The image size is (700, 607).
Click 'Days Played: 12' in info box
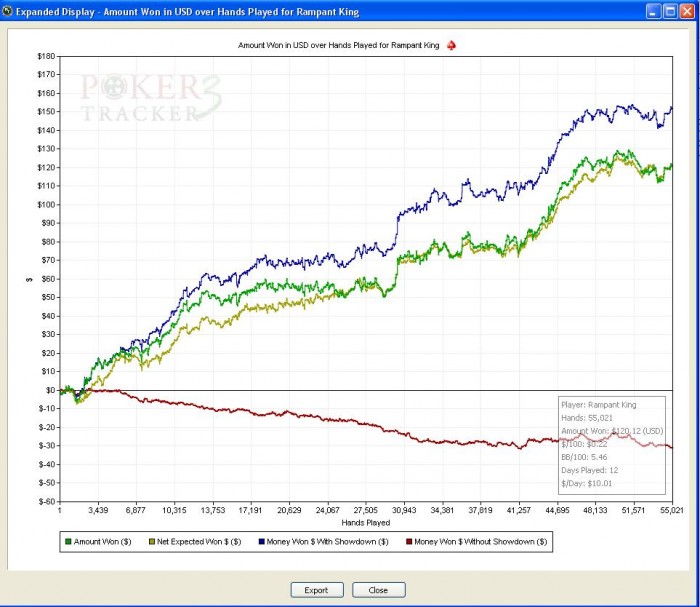pos(590,470)
